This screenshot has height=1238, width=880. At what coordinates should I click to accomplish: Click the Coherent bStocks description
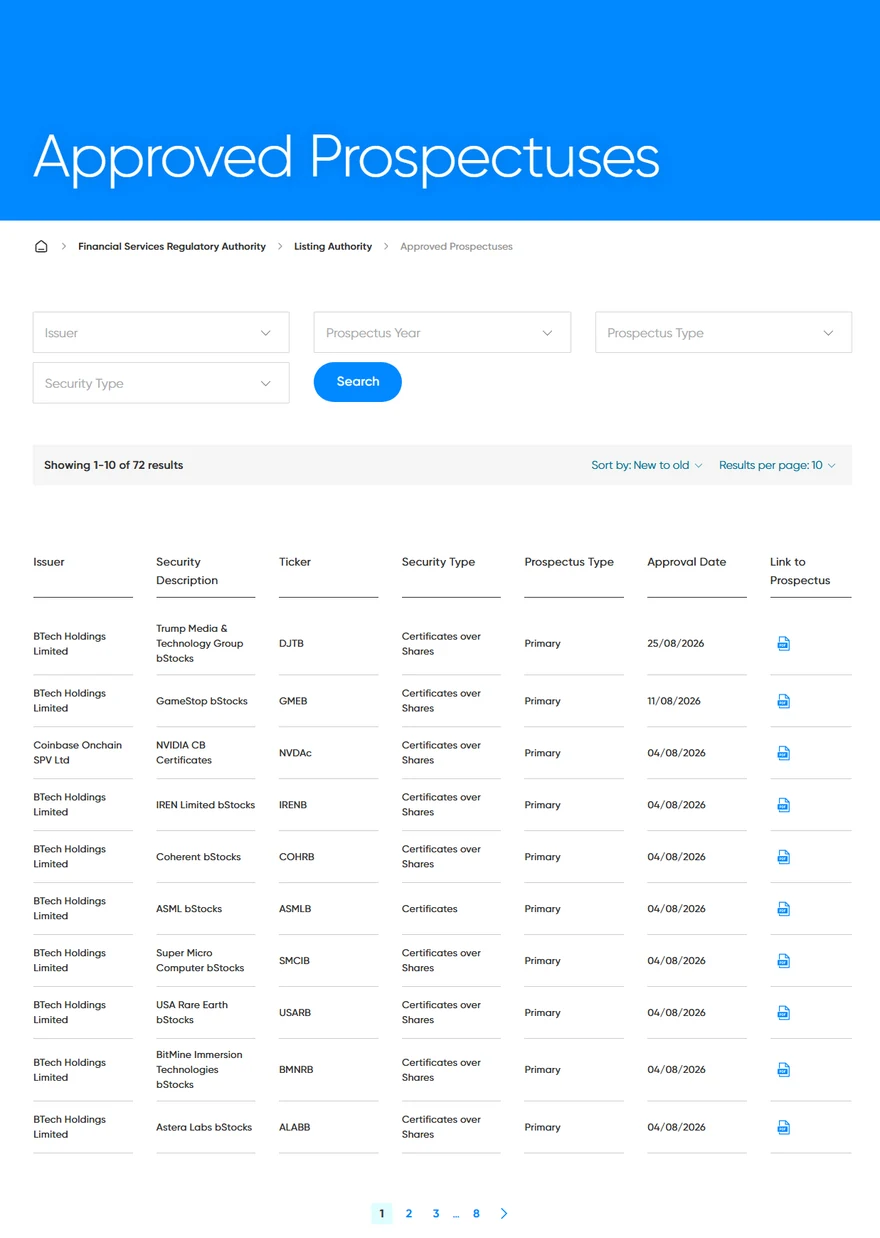[x=198, y=857]
